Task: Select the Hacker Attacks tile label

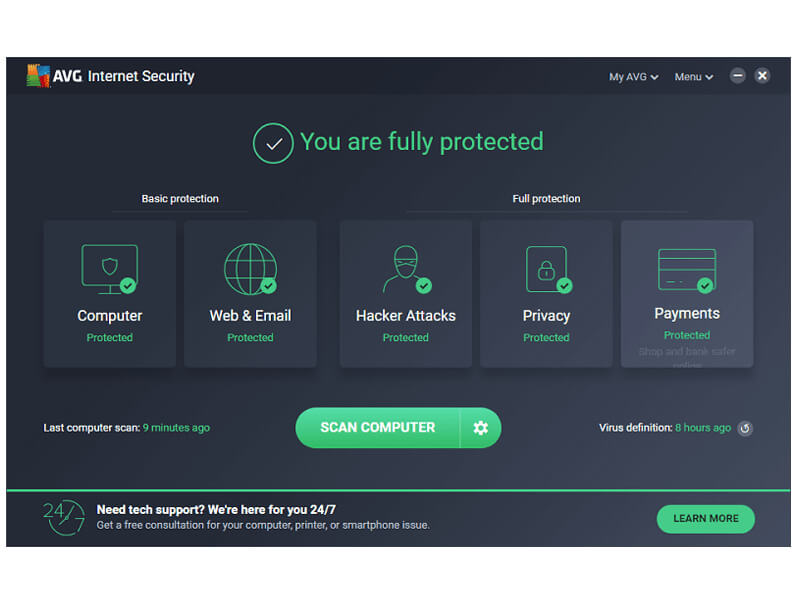Action: click(x=406, y=315)
